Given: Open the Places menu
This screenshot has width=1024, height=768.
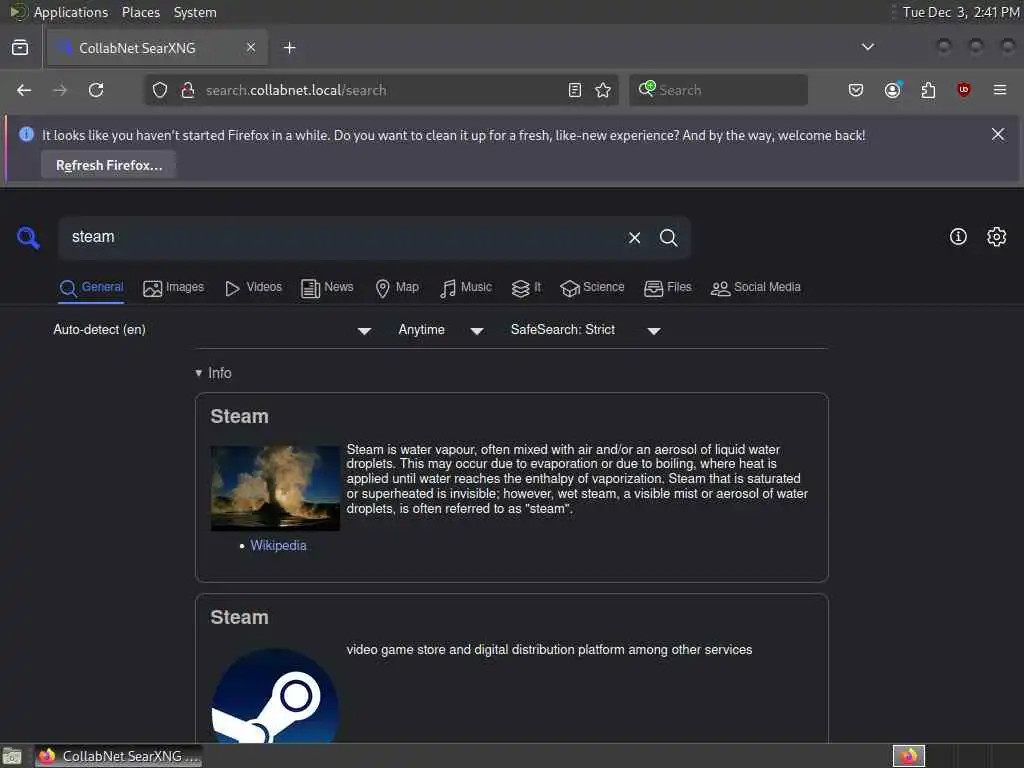Looking at the screenshot, I should 140,12.
